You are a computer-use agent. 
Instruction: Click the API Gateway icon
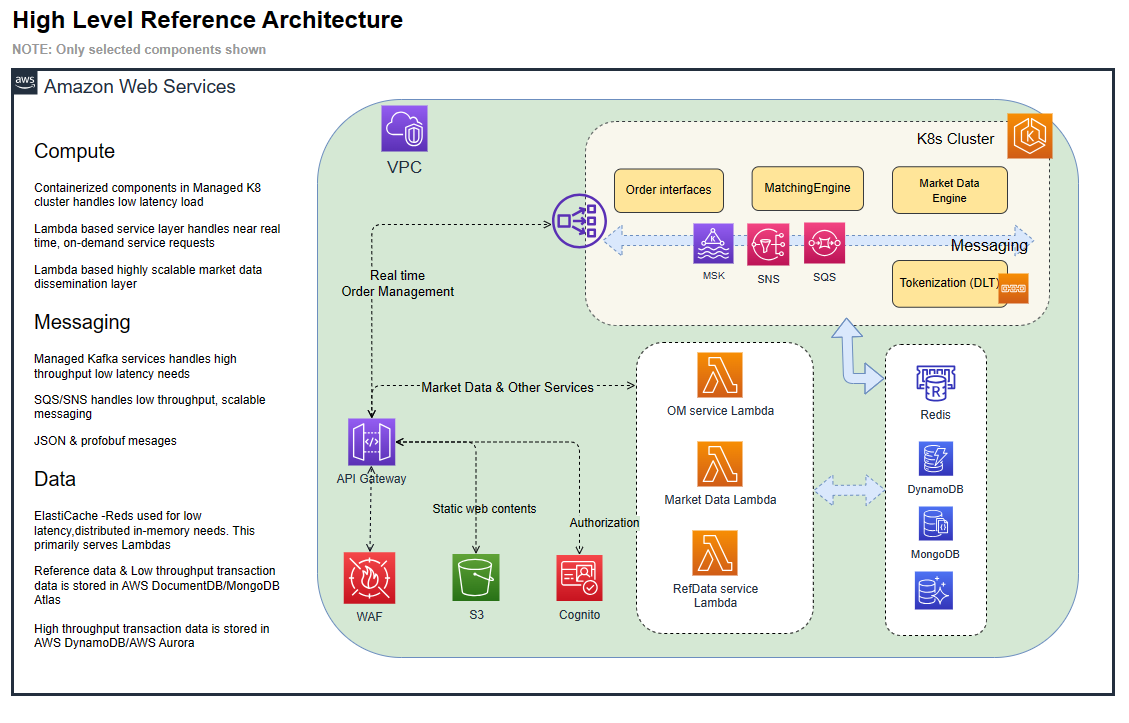click(372, 442)
